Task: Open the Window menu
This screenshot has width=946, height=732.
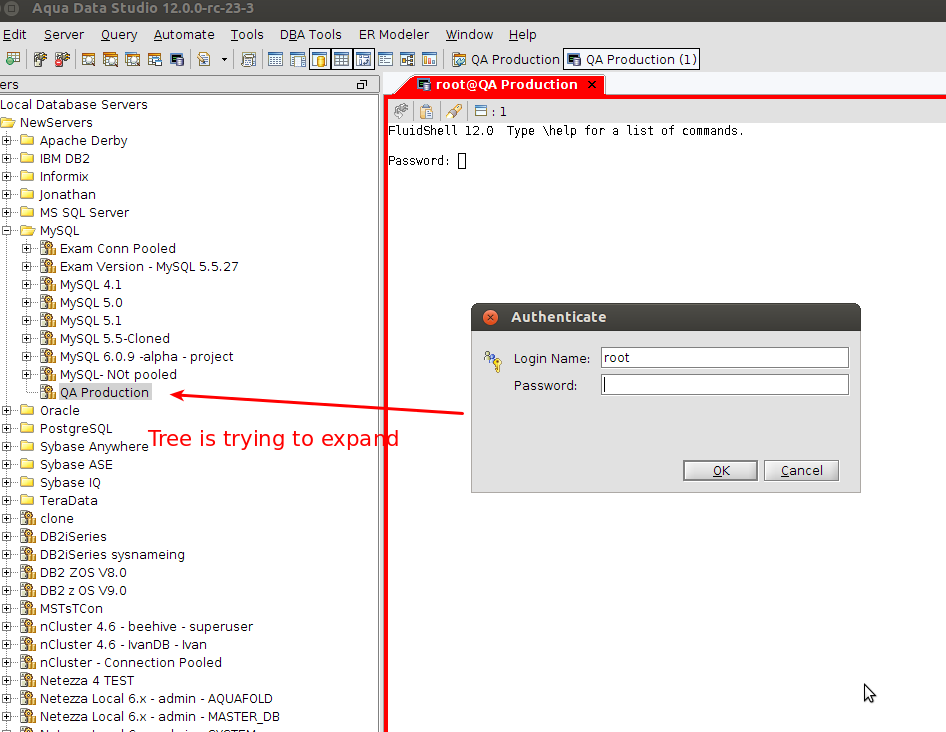Action: point(469,34)
